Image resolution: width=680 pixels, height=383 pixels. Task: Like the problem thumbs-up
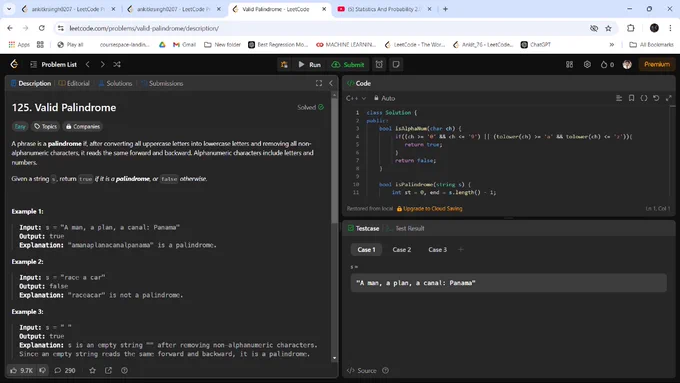[21, 370]
